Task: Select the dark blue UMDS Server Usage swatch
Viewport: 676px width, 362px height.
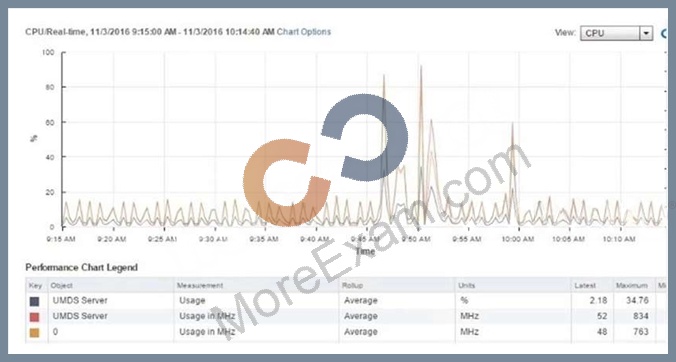Action: [x=34, y=301]
